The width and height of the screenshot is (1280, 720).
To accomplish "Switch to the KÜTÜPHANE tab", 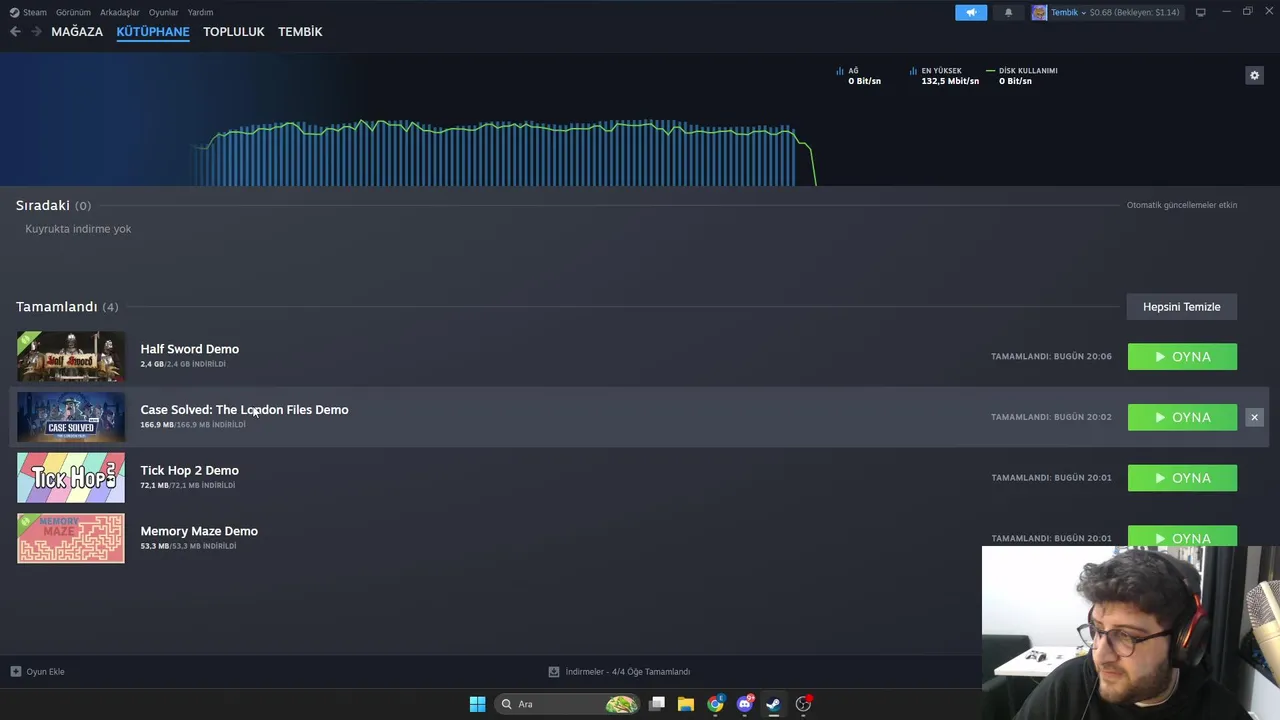I will point(153,32).
